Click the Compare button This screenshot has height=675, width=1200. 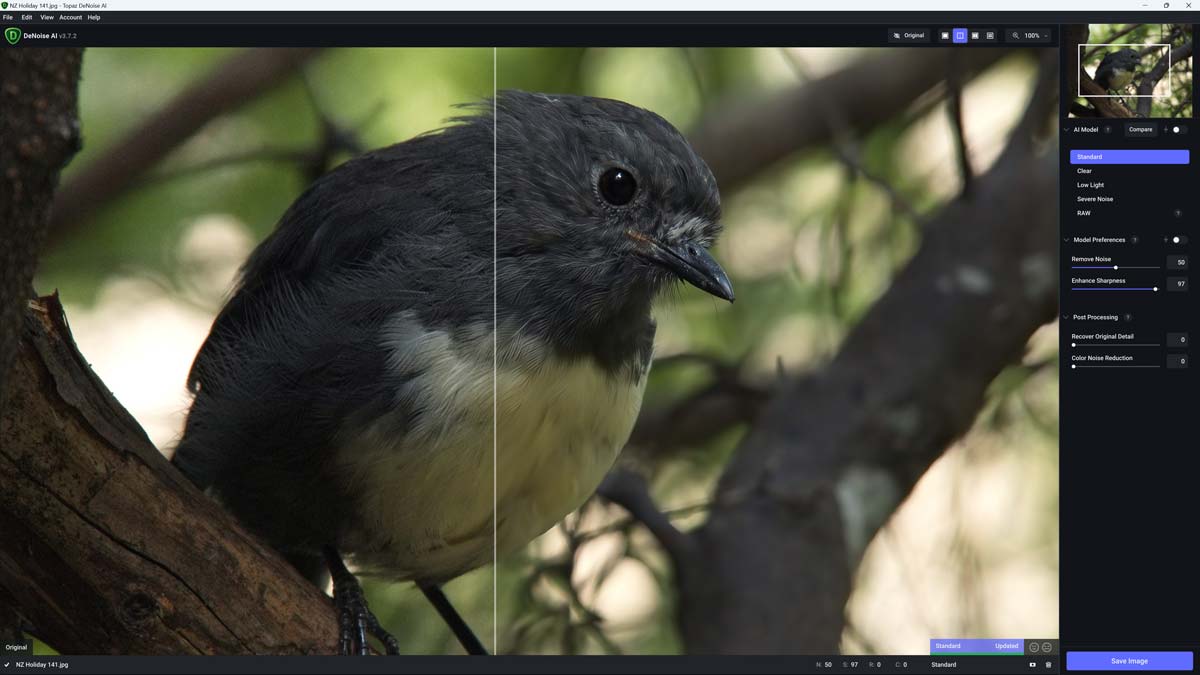tap(1139, 129)
